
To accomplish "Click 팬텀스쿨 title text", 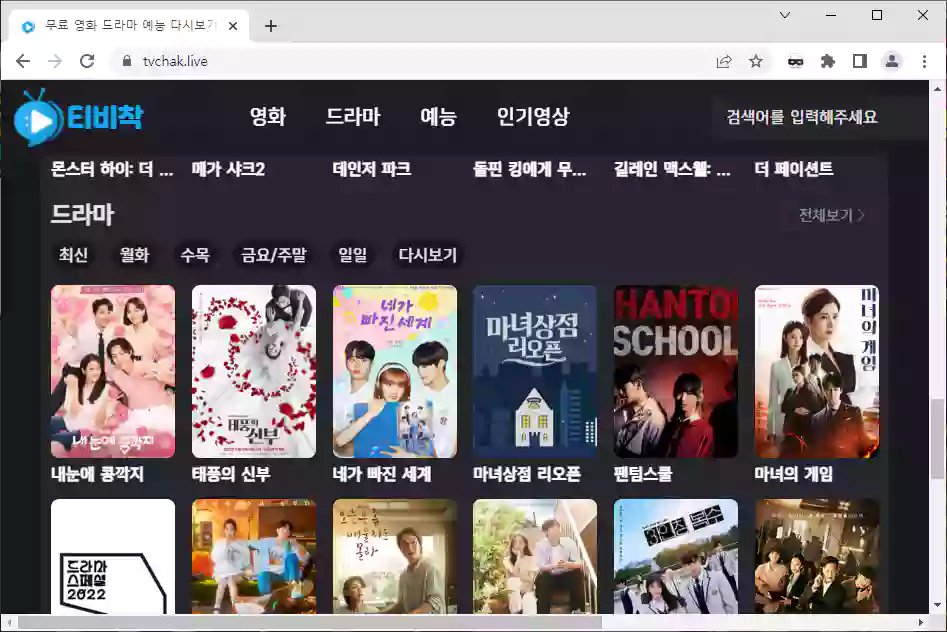I will coord(643,474).
